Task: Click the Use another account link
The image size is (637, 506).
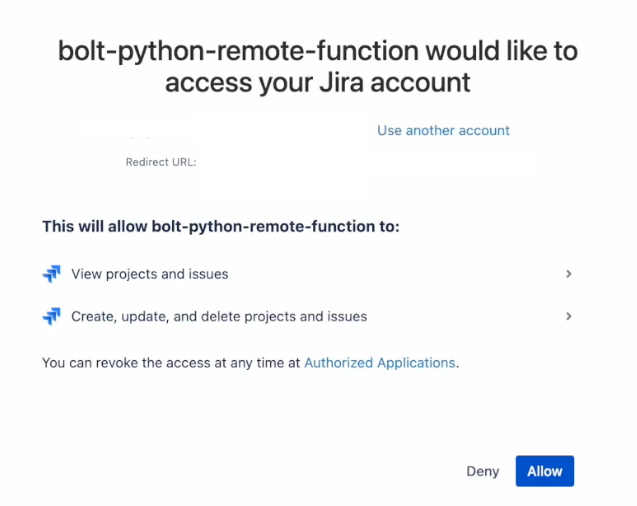Action: click(443, 130)
